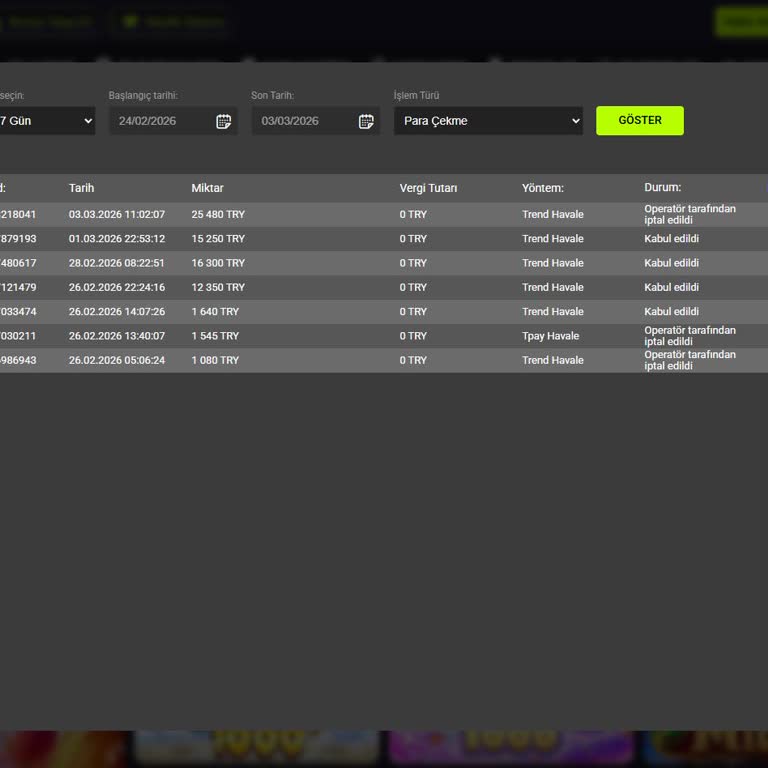Click the Yöntem column header

click(x=542, y=188)
